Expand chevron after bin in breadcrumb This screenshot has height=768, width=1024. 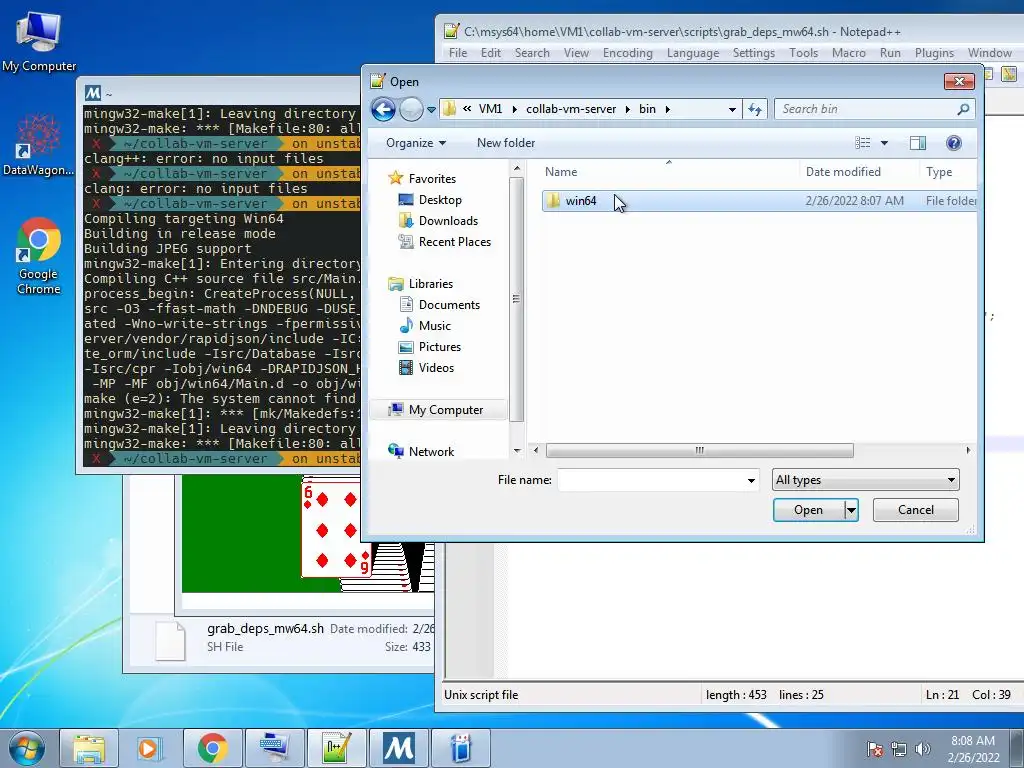667,109
